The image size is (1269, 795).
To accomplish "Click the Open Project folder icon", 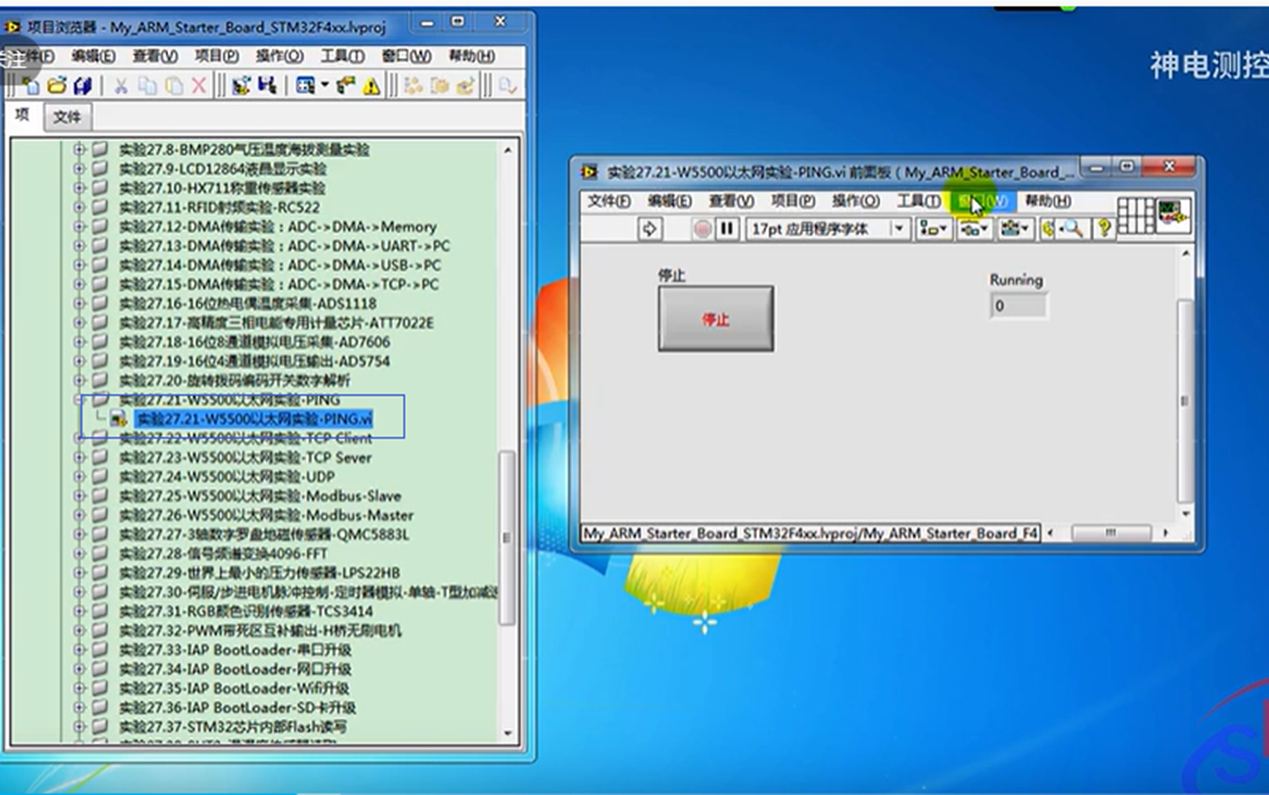I will (57, 86).
